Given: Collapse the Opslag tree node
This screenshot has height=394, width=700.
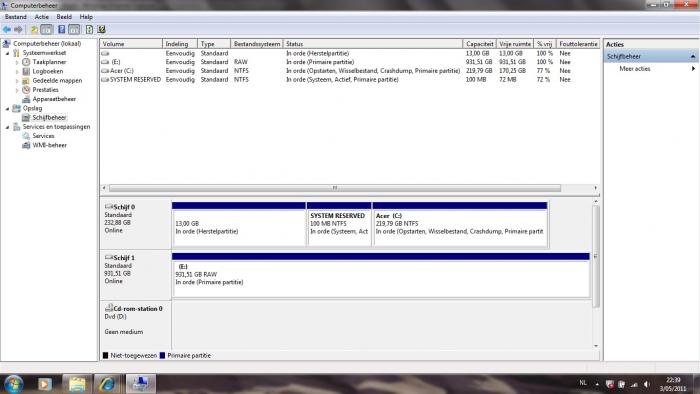Looking at the screenshot, I should [x=7, y=108].
